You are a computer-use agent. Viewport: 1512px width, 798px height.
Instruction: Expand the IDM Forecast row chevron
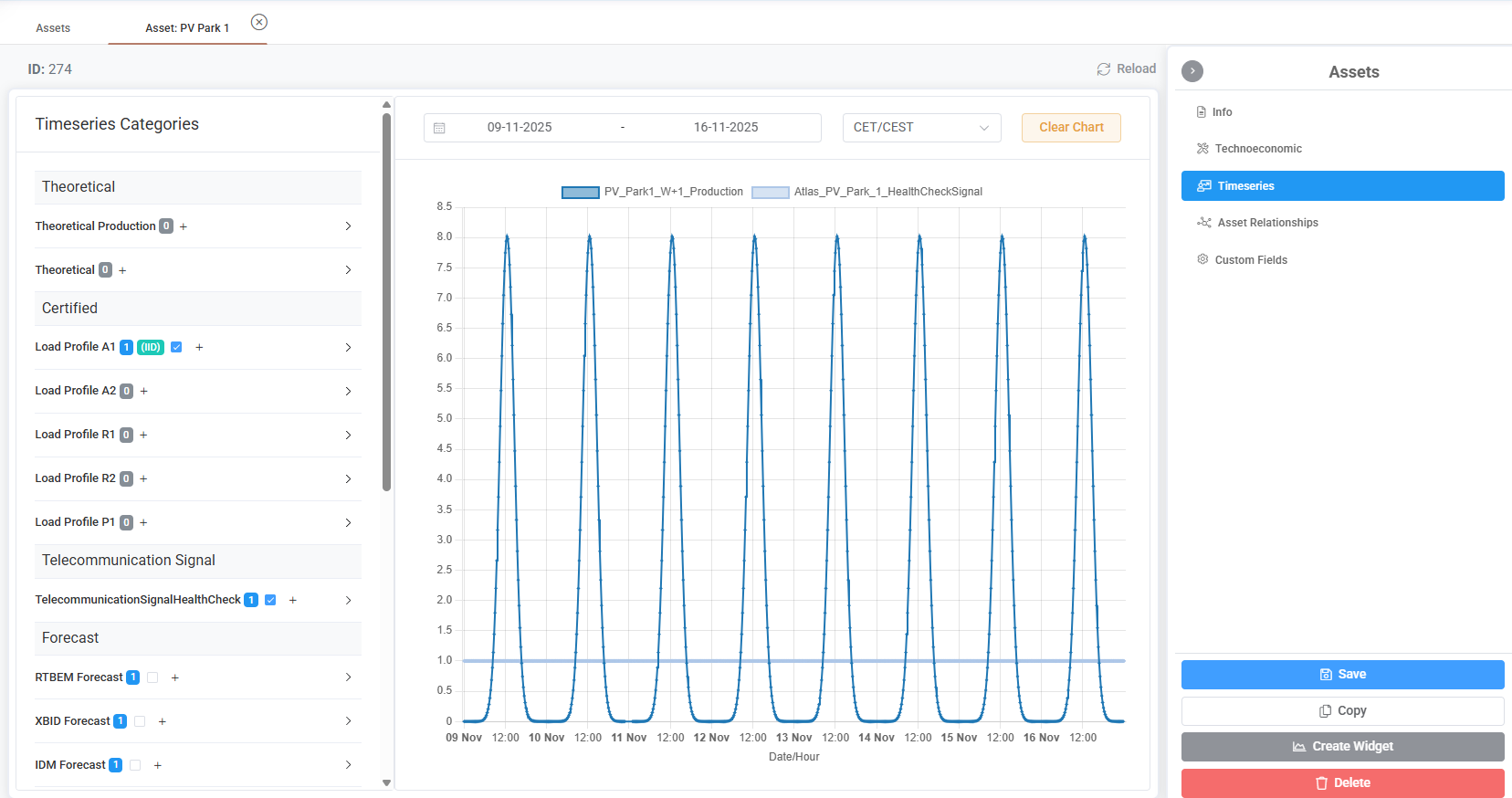tap(348, 765)
